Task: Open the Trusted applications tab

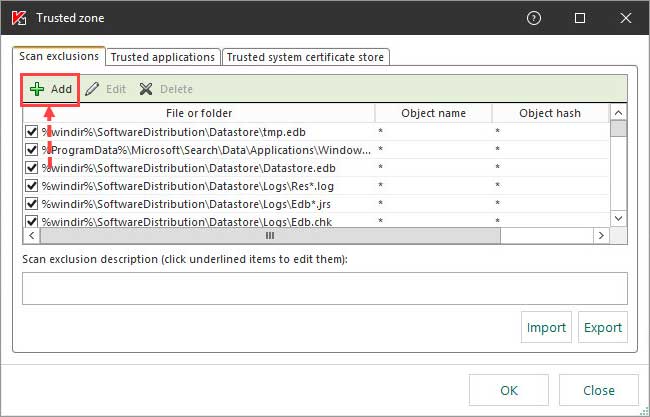Action: click(163, 57)
